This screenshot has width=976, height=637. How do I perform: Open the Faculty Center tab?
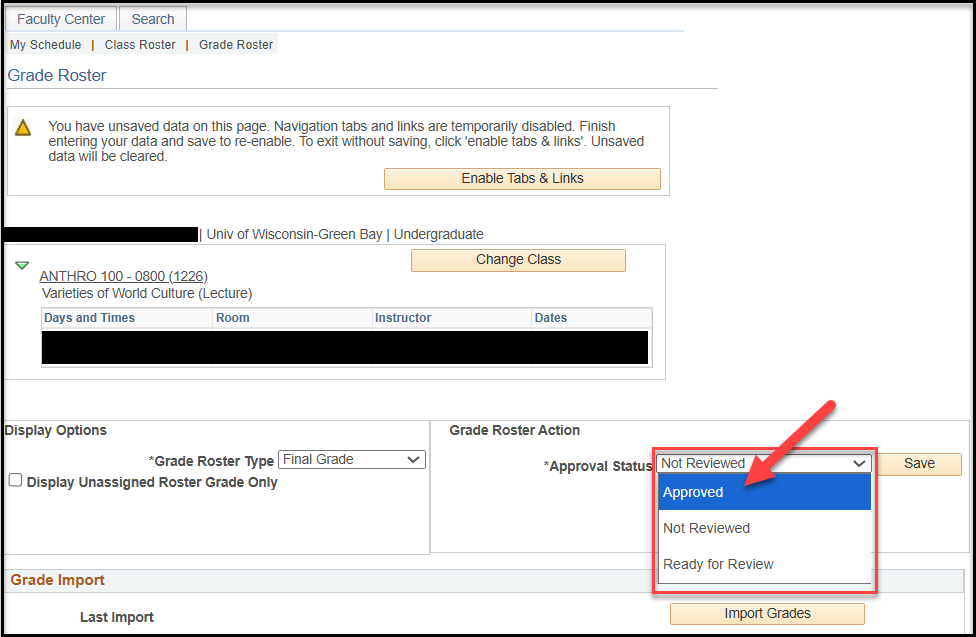coord(61,19)
